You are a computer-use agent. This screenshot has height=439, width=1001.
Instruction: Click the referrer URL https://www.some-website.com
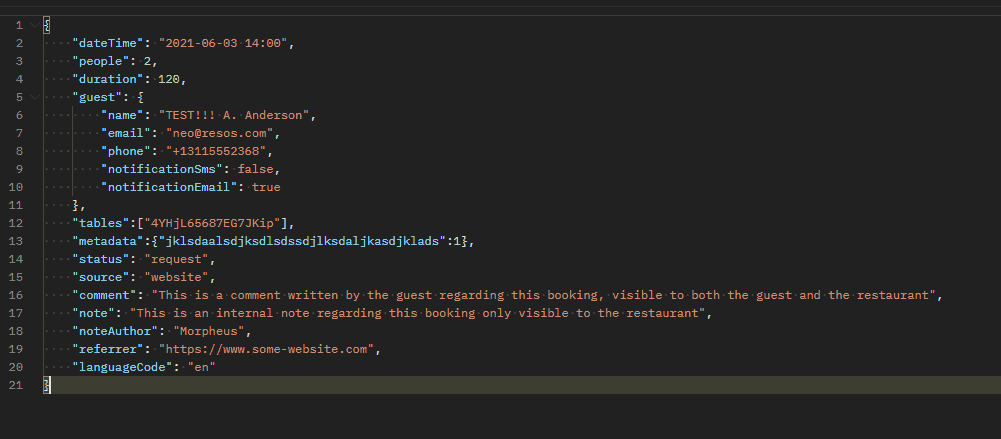pos(266,349)
